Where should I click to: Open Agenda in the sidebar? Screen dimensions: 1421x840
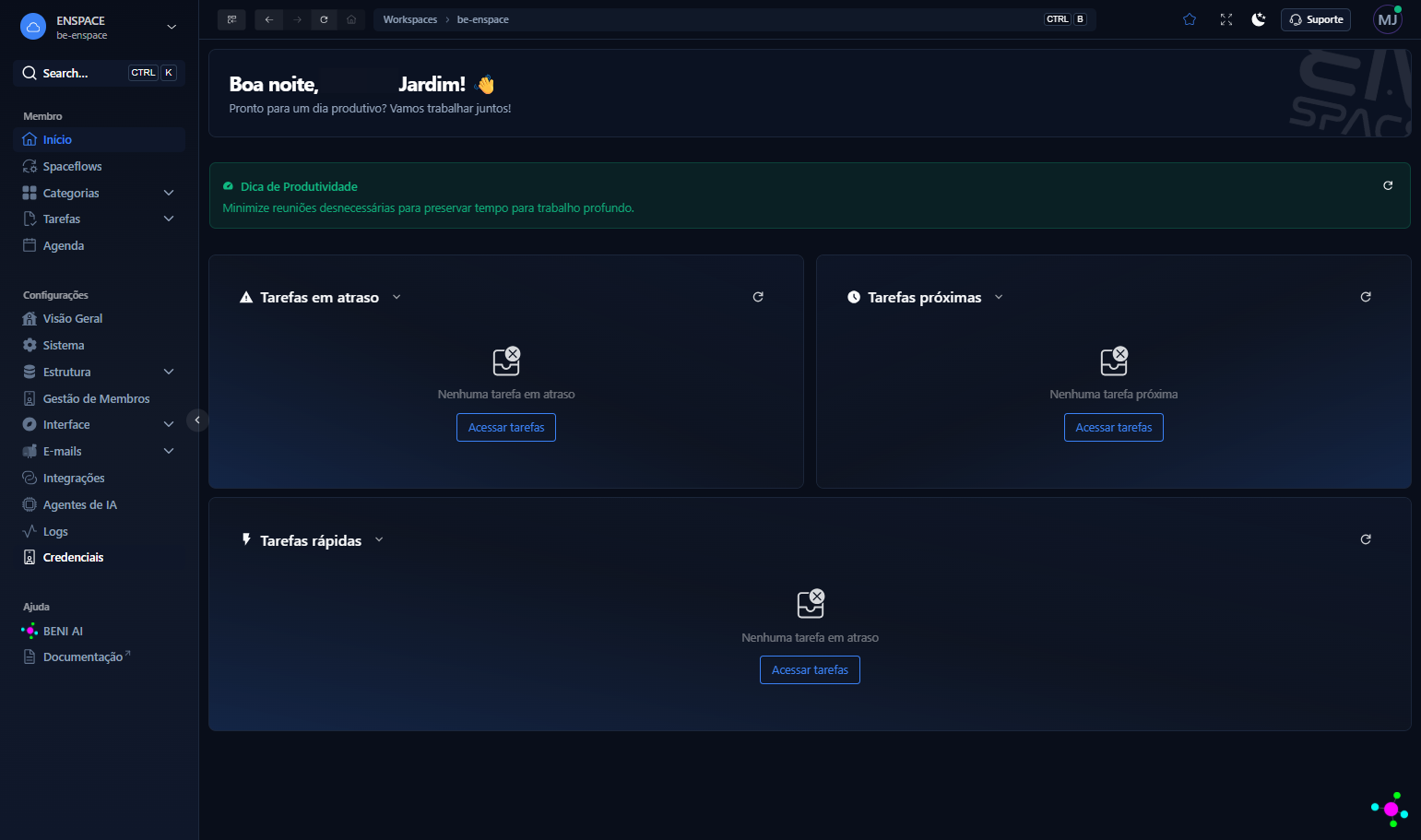pyautogui.click(x=100, y=245)
